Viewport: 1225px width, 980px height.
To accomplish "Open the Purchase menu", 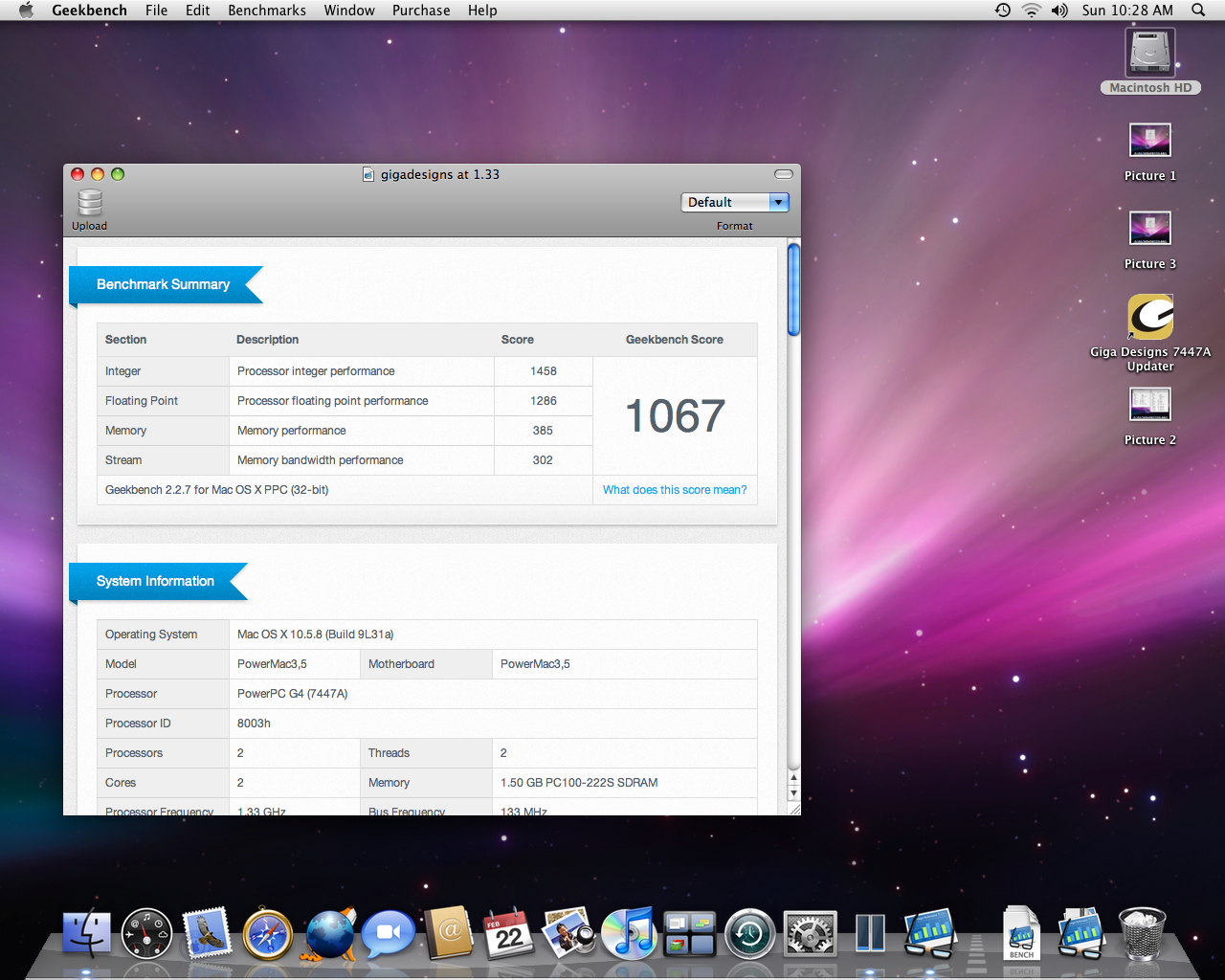I will [421, 11].
